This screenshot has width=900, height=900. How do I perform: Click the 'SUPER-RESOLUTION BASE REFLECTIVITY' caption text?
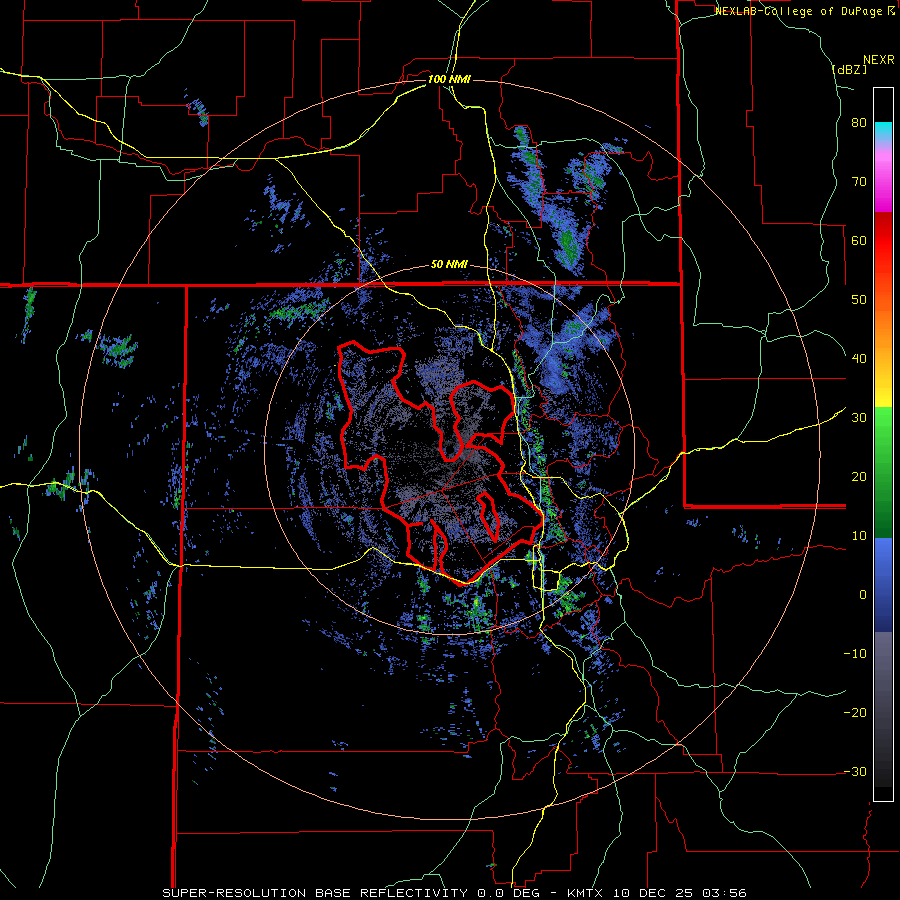coord(315,893)
